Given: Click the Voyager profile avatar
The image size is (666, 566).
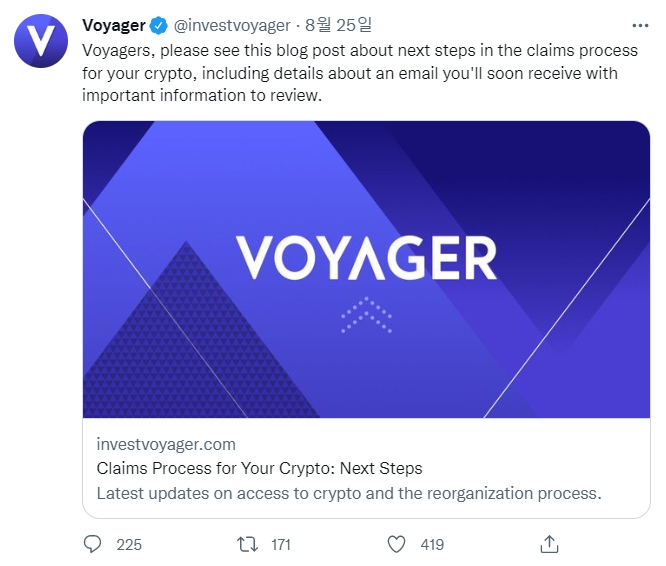Looking at the screenshot, I should click(41, 41).
